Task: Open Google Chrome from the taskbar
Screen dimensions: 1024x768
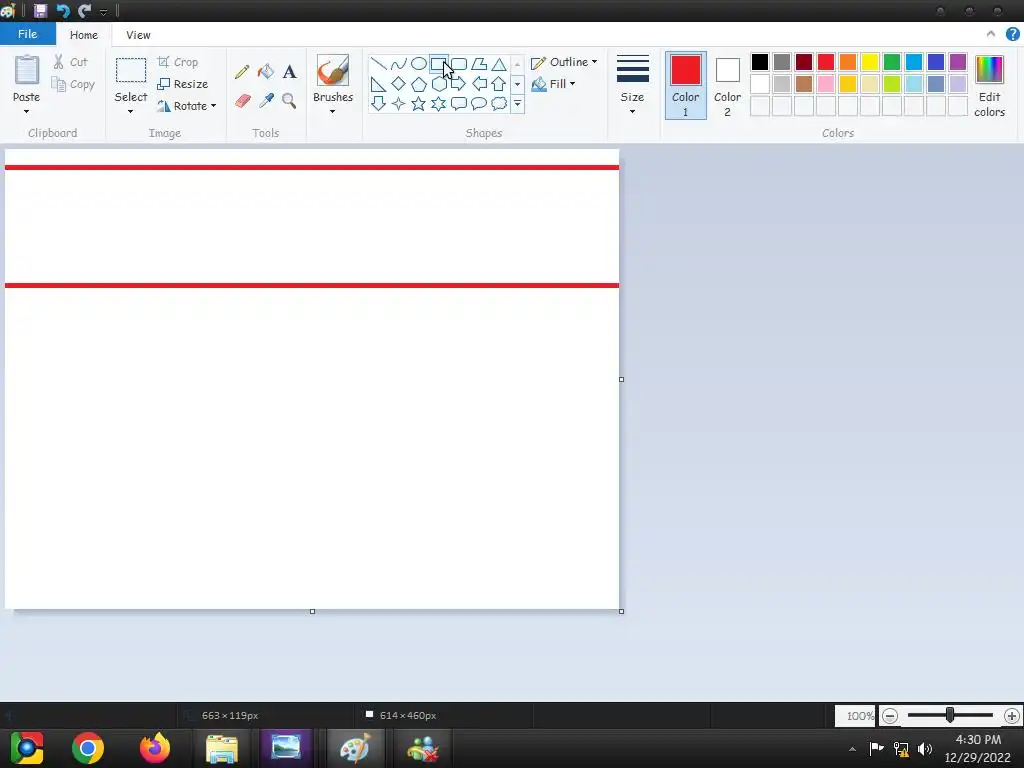Action: pos(88,748)
